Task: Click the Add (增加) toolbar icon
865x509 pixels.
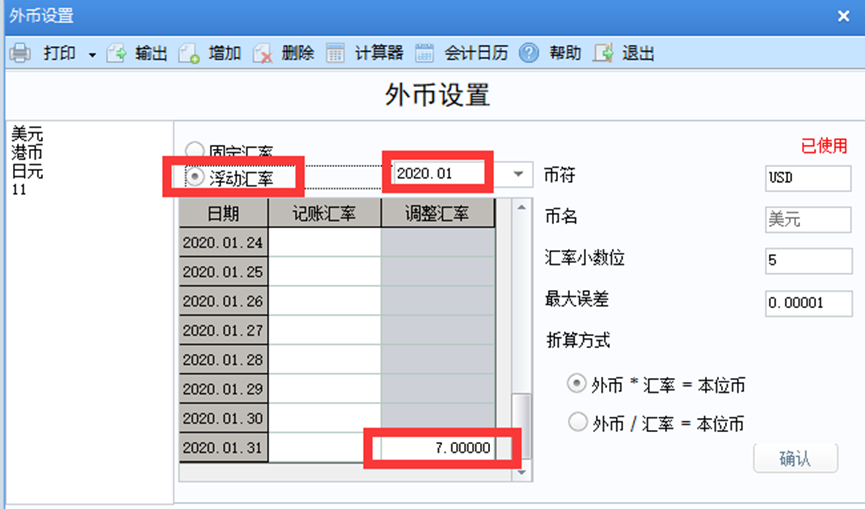Action: pyautogui.click(x=190, y=53)
